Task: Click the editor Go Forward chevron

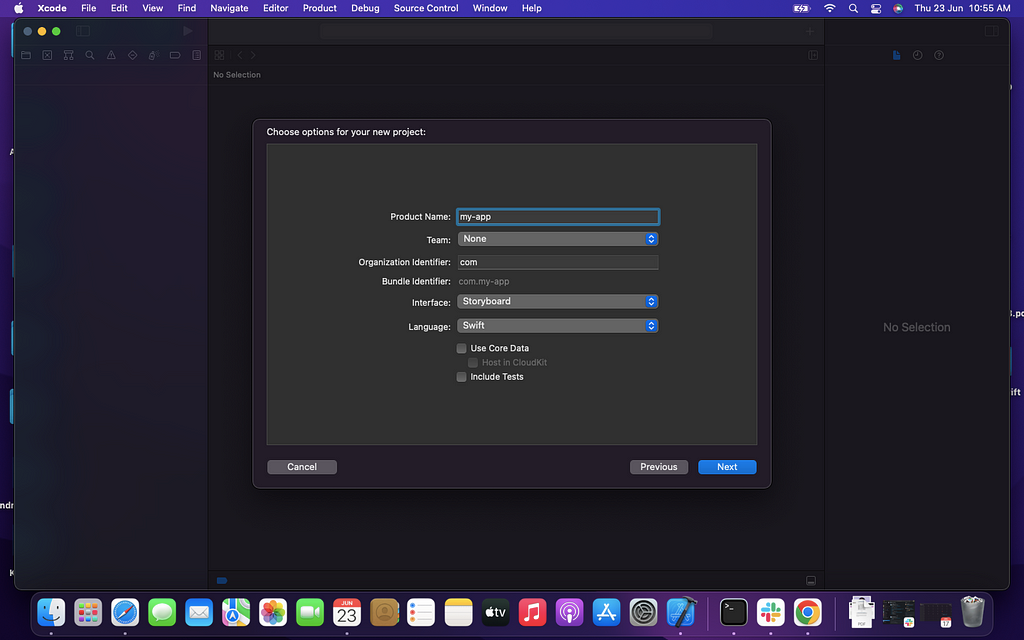Action: tap(253, 56)
